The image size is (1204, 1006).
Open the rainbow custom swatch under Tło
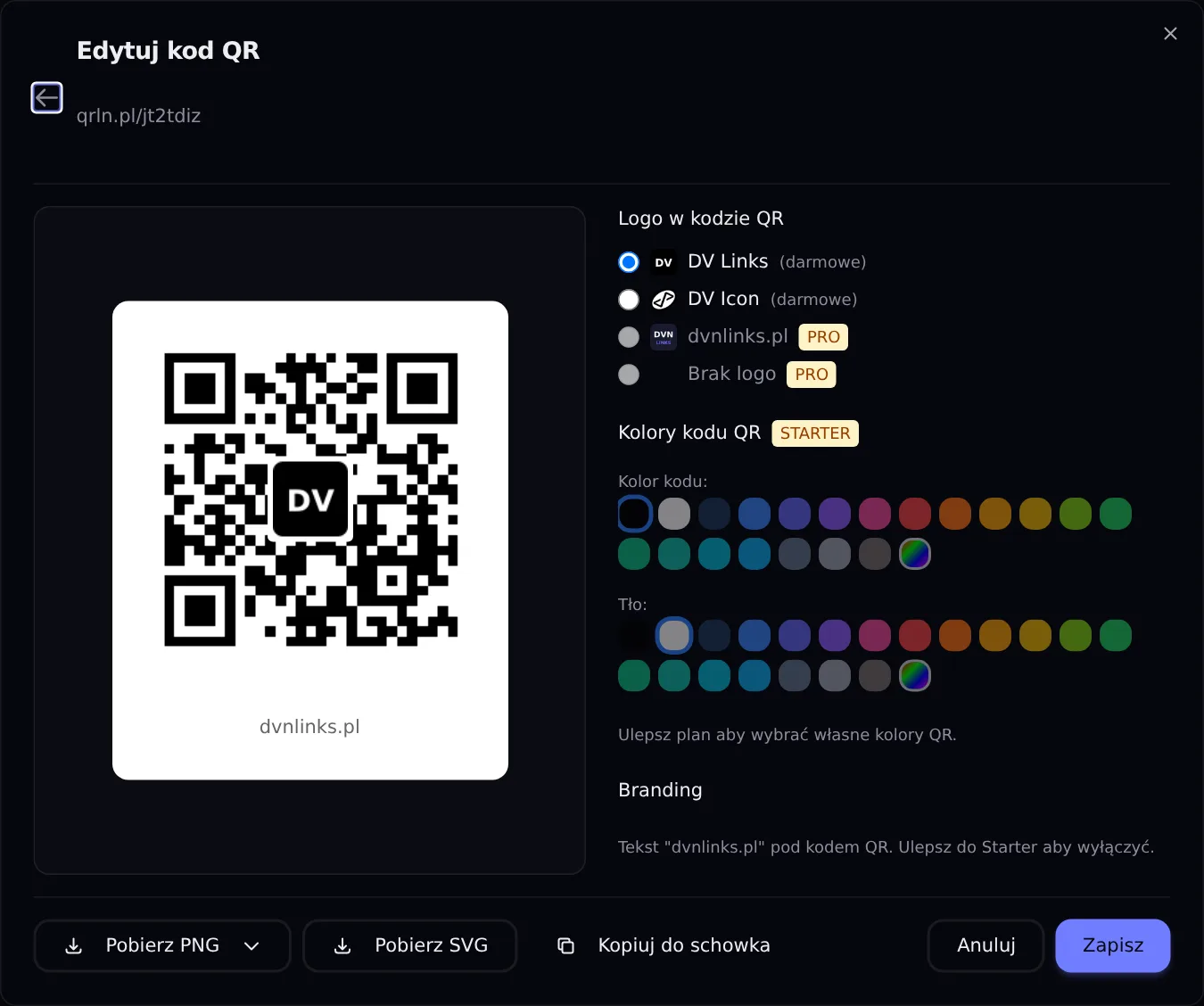[915, 676]
